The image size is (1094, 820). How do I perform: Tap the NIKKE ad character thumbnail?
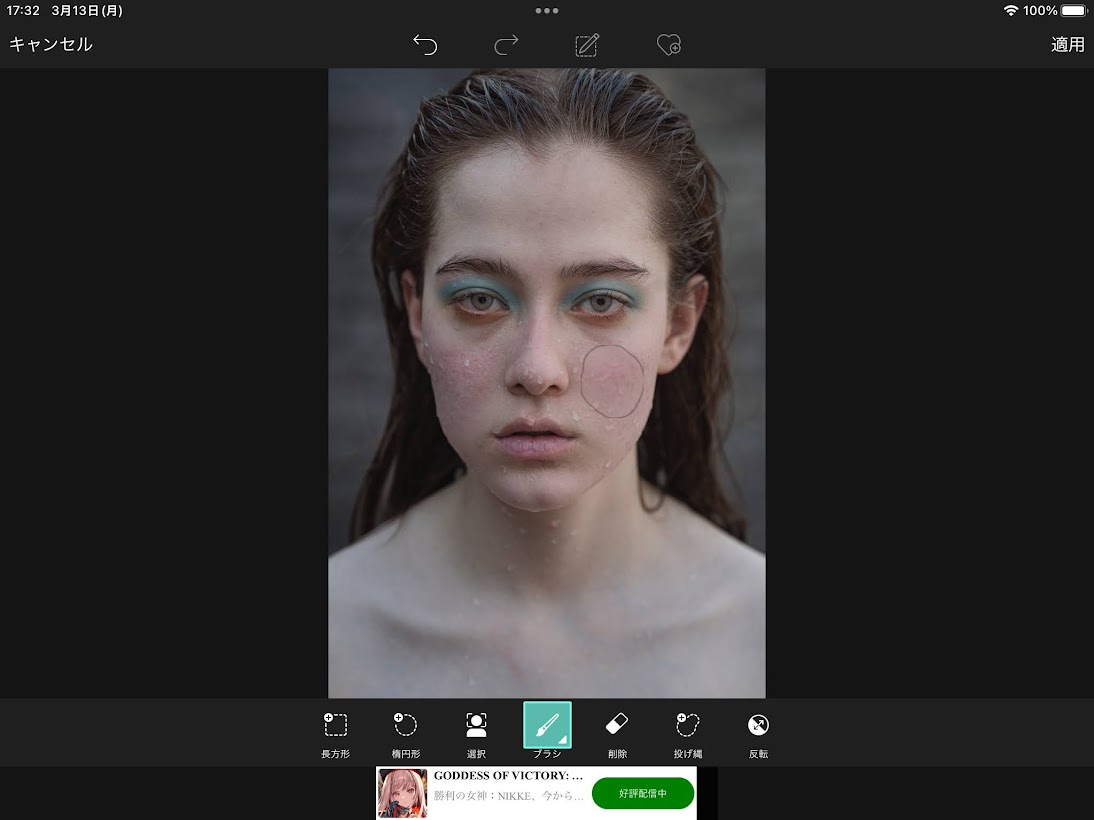[x=402, y=793]
